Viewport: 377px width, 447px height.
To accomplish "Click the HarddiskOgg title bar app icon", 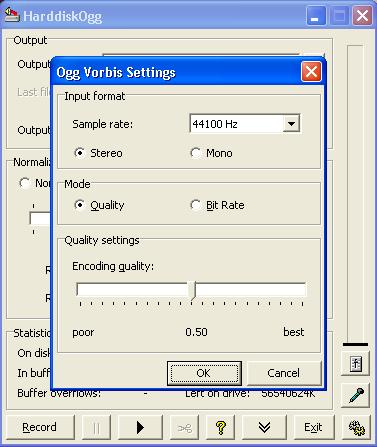I will 12,15.
